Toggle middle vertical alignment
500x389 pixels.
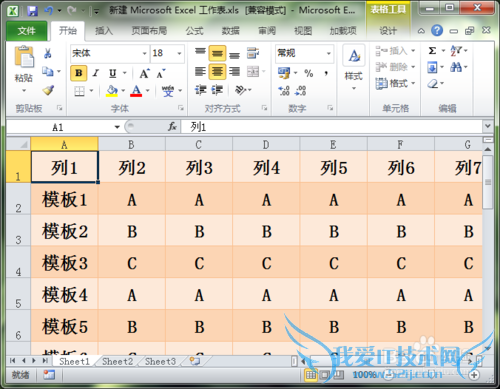(x=217, y=53)
